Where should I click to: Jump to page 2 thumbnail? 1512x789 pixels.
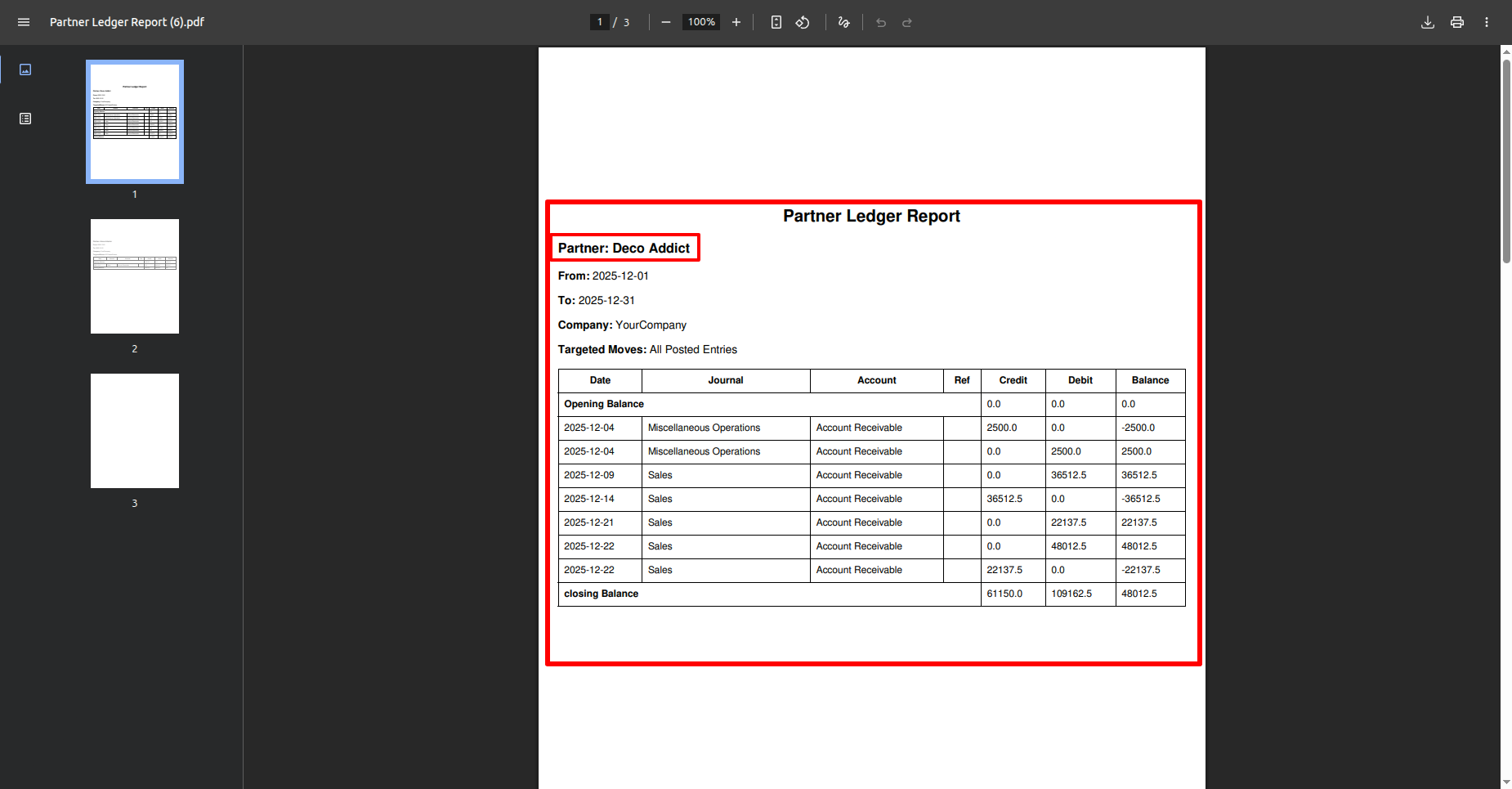135,276
